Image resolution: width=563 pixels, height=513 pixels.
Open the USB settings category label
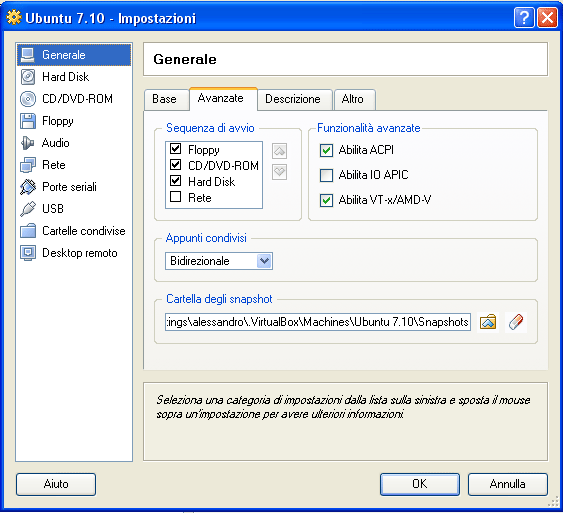click(53, 209)
